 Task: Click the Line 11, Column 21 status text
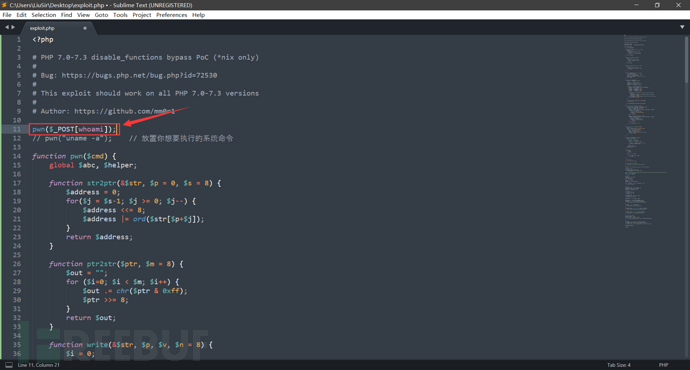click(x=38, y=365)
